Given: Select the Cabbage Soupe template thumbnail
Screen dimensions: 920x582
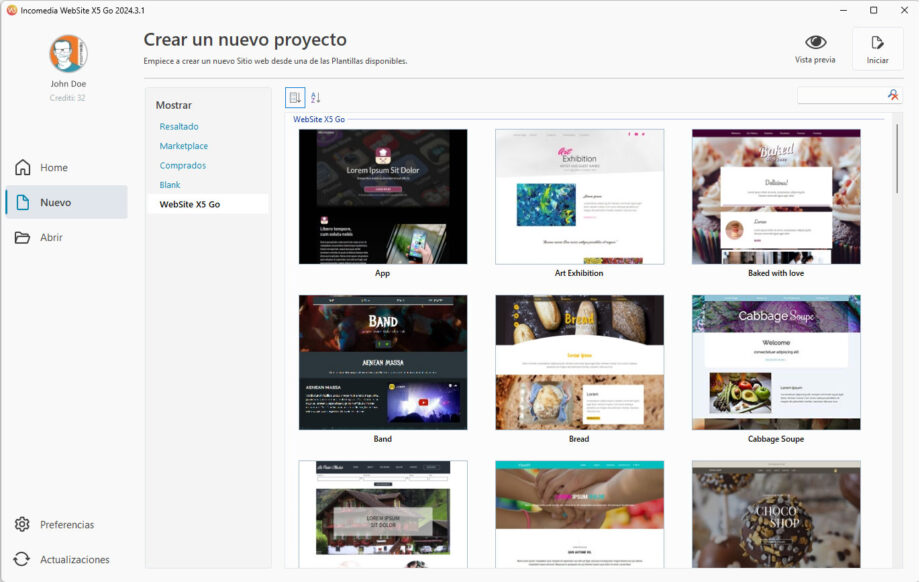Looking at the screenshot, I should tap(776, 362).
